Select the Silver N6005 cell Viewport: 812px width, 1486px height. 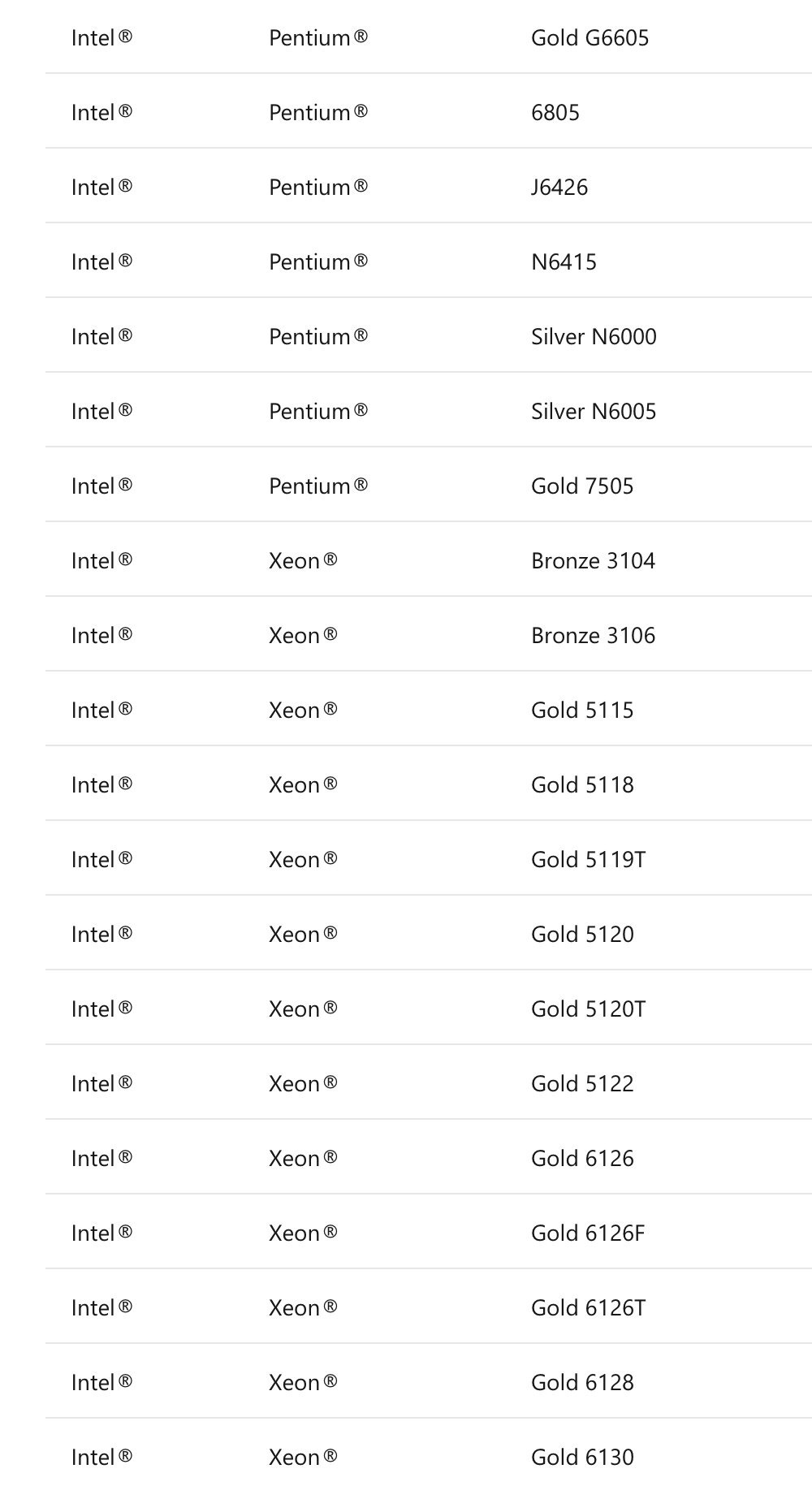[593, 412]
